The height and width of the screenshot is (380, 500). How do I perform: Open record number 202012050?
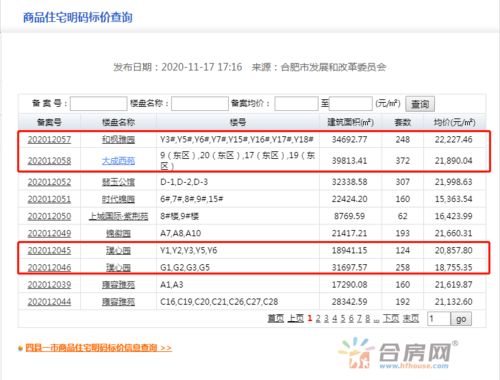point(49,216)
